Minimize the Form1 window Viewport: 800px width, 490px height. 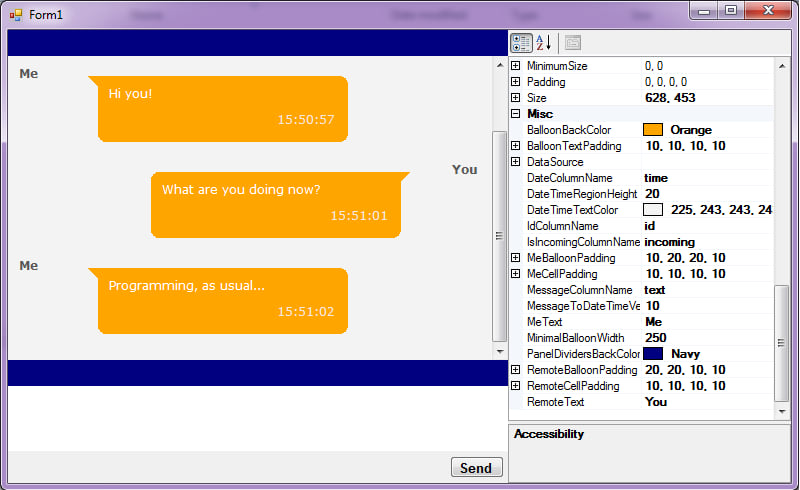click(705, 10)
